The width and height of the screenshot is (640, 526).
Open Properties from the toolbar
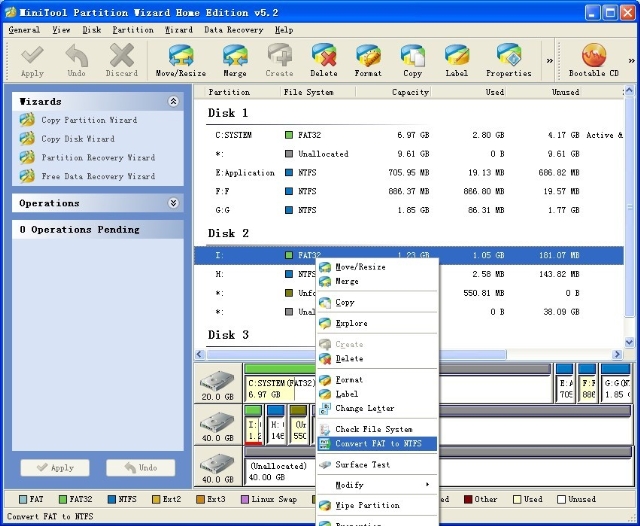pos(509,61)
